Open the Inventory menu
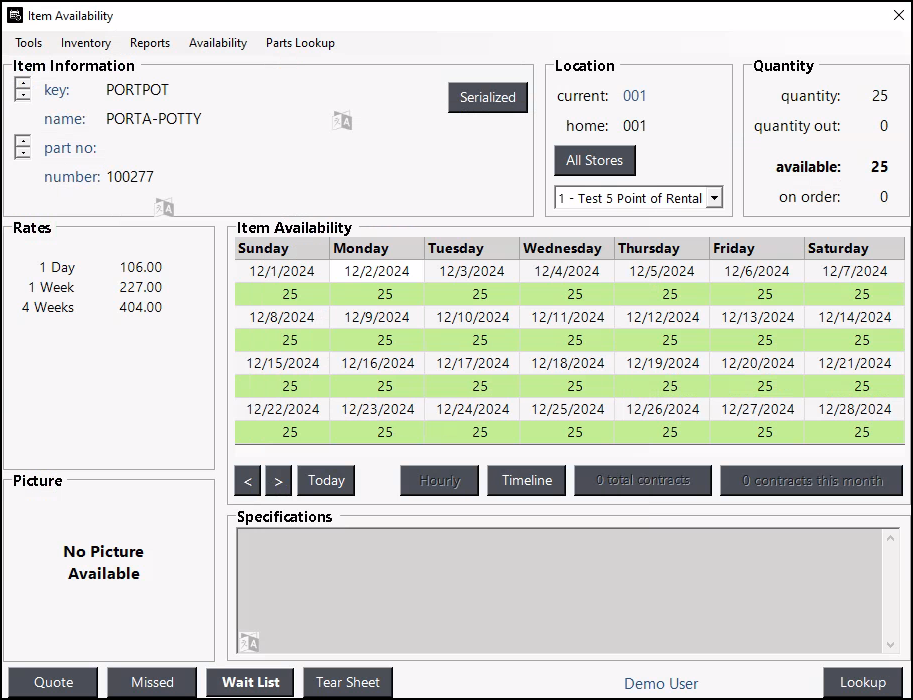 (86, 43)
